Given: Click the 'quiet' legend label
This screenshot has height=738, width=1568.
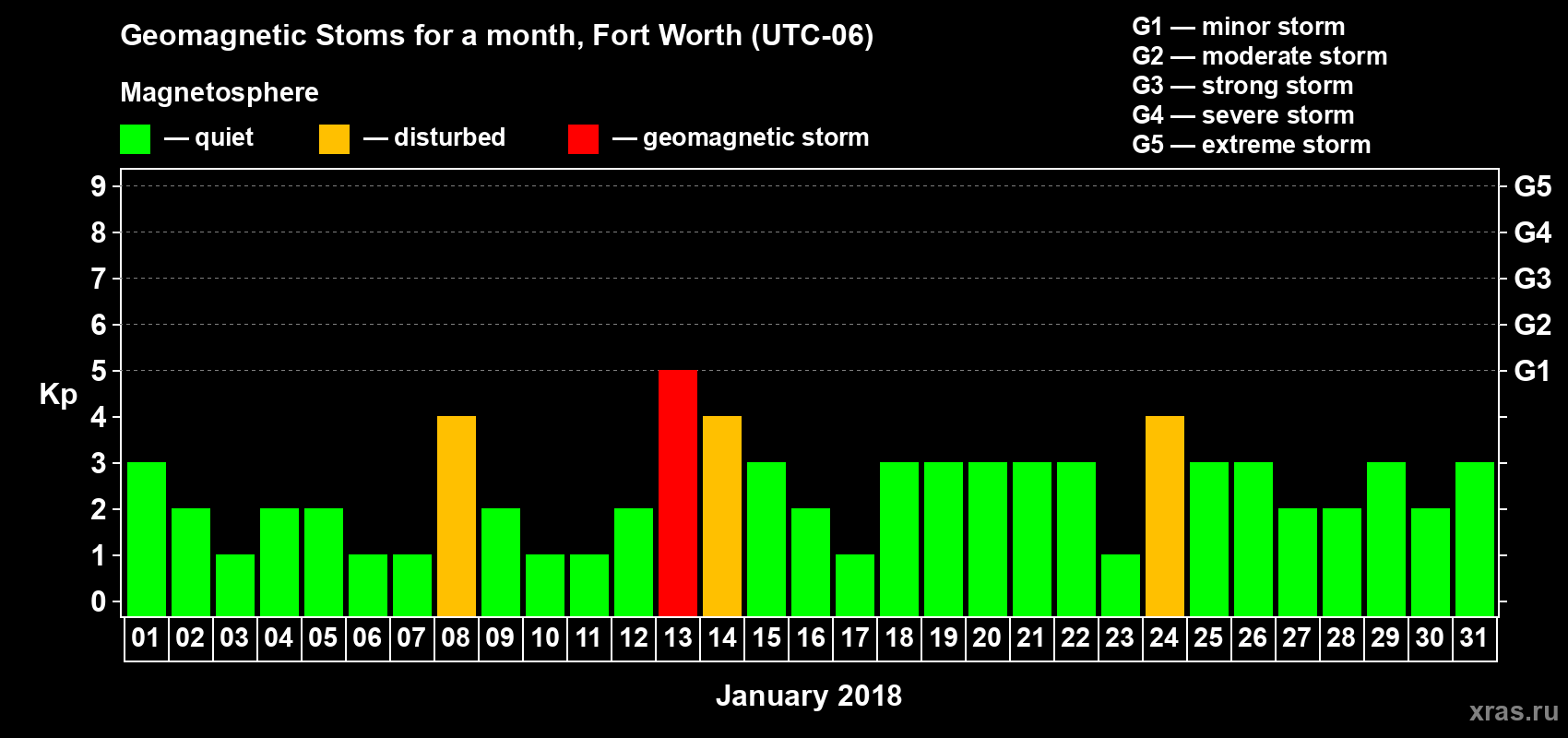Looking at the screenshot, I should point(224,137).
